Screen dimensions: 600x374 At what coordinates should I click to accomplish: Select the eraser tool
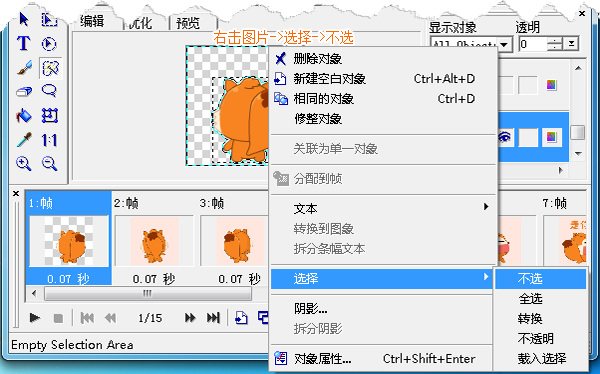coord(24,92)
